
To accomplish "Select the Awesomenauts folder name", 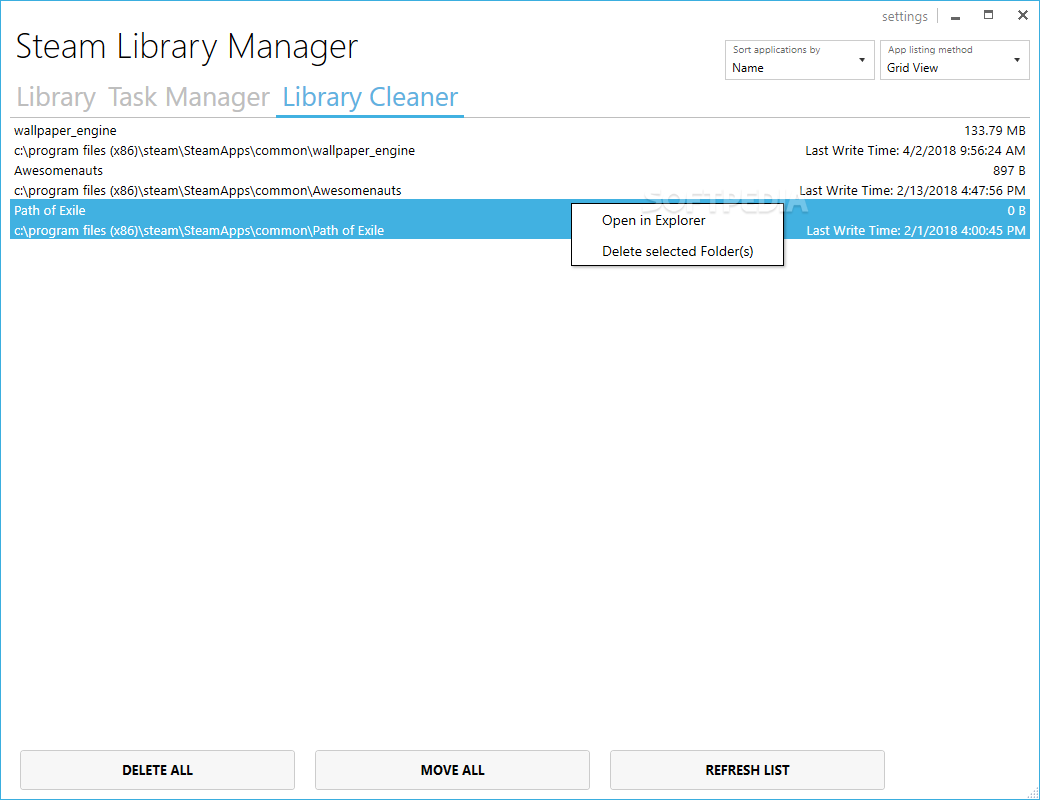I will coord(58,170).
